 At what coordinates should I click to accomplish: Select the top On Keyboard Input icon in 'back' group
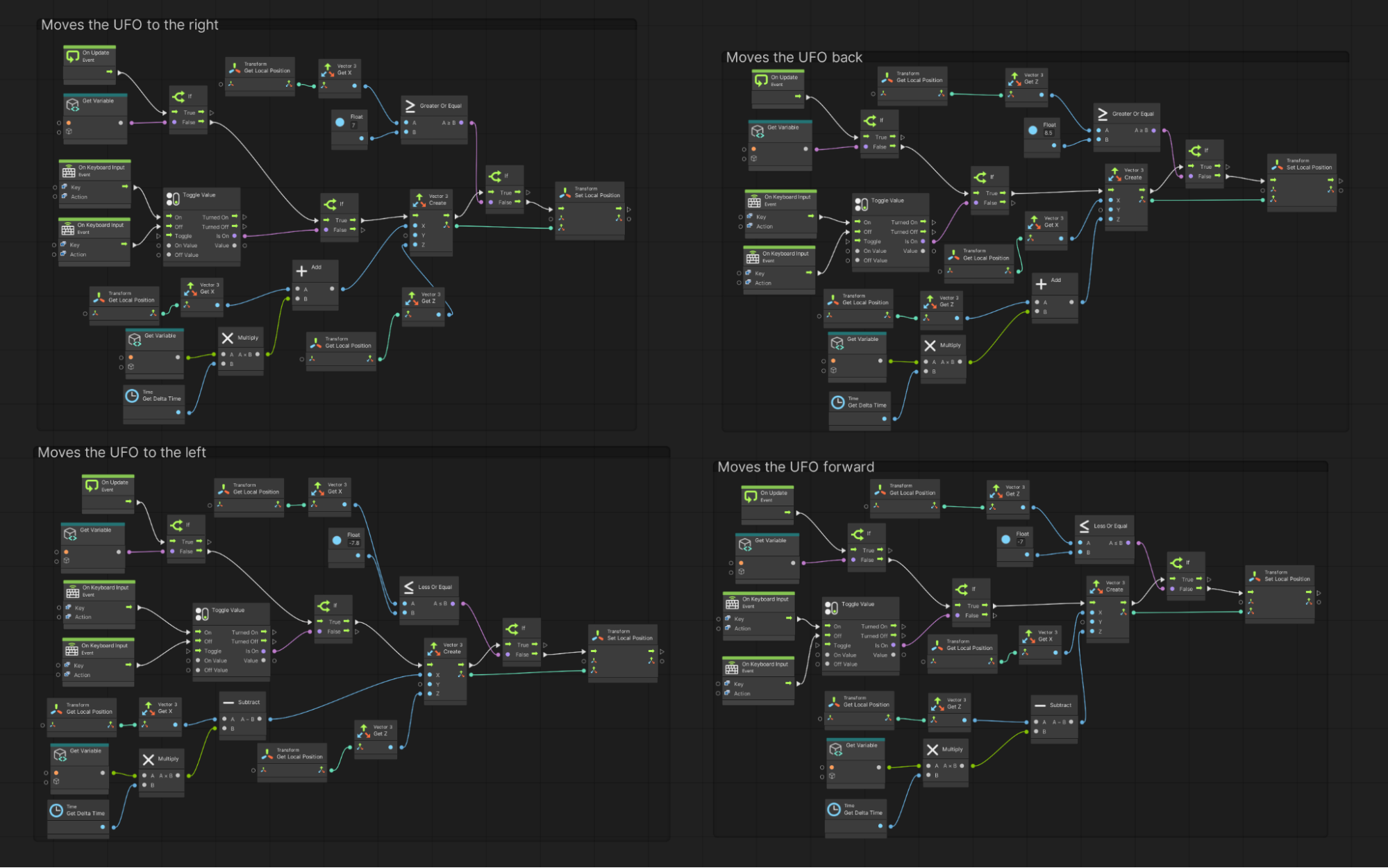(x=754, y=201)
